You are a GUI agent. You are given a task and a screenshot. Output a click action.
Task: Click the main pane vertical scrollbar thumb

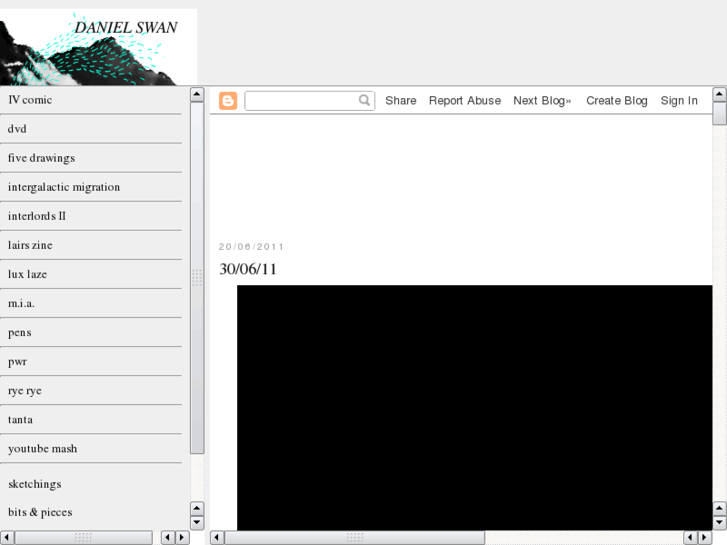(x=719, y=114)
